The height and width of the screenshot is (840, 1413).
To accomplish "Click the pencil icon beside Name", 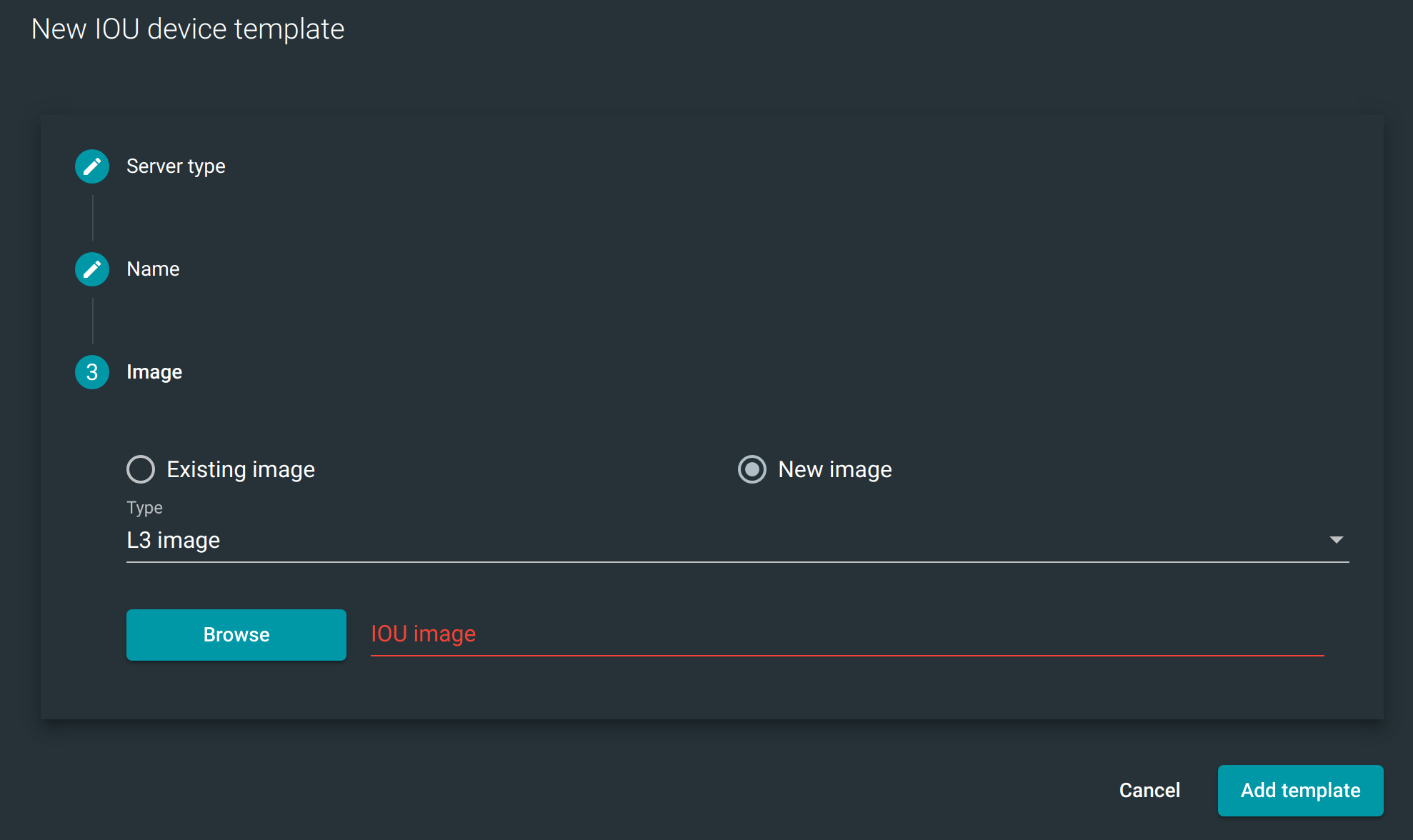I will coord(92,269).
